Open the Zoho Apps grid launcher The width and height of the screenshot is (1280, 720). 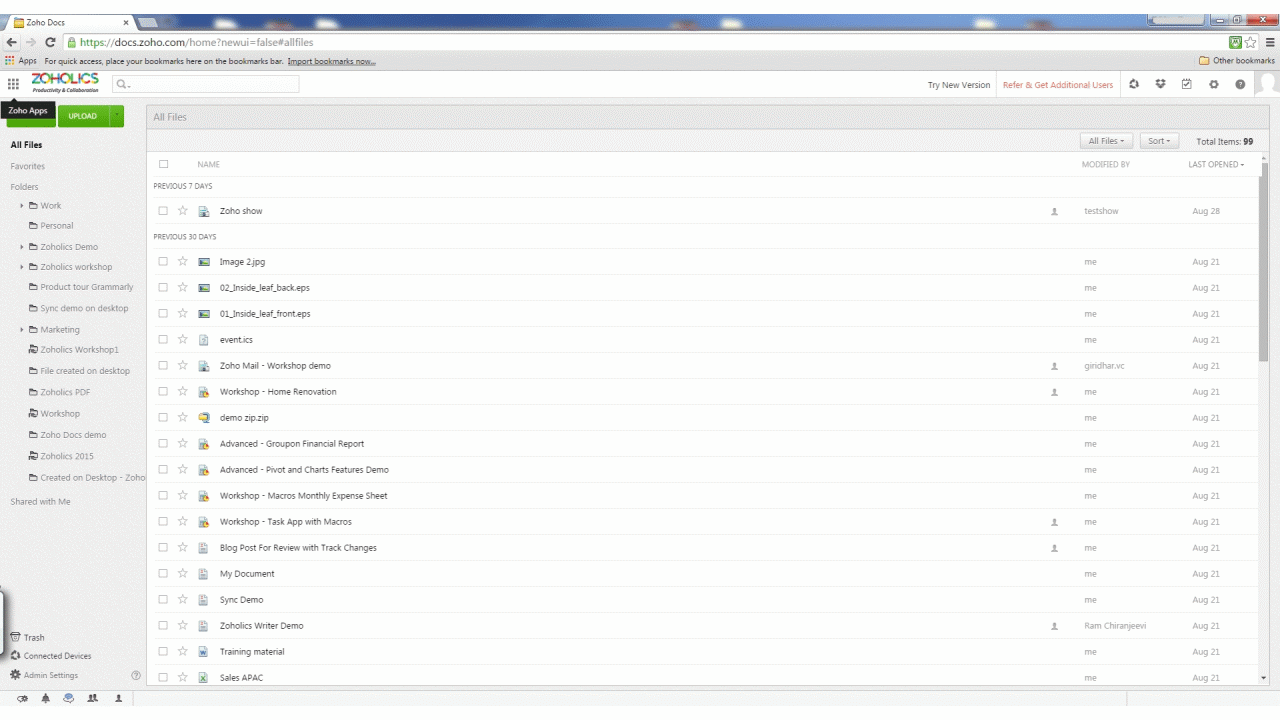point(13,85)
